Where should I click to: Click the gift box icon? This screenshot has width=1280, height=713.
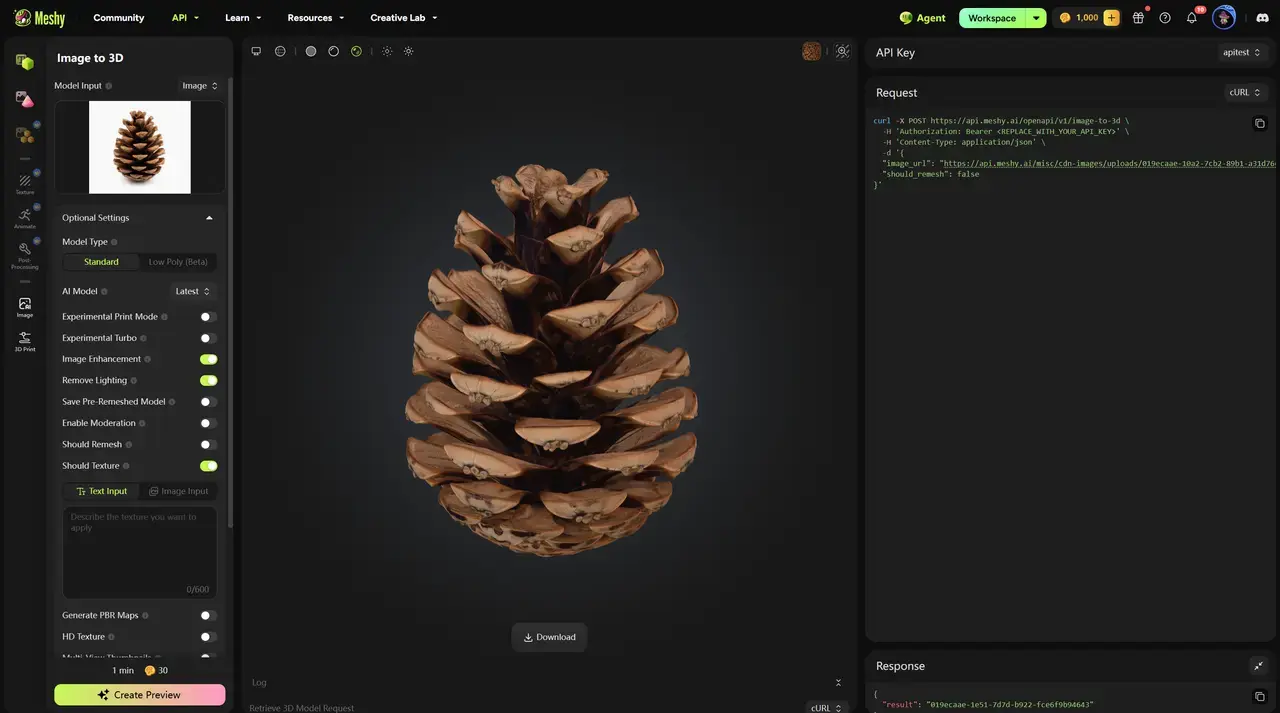1138,17
